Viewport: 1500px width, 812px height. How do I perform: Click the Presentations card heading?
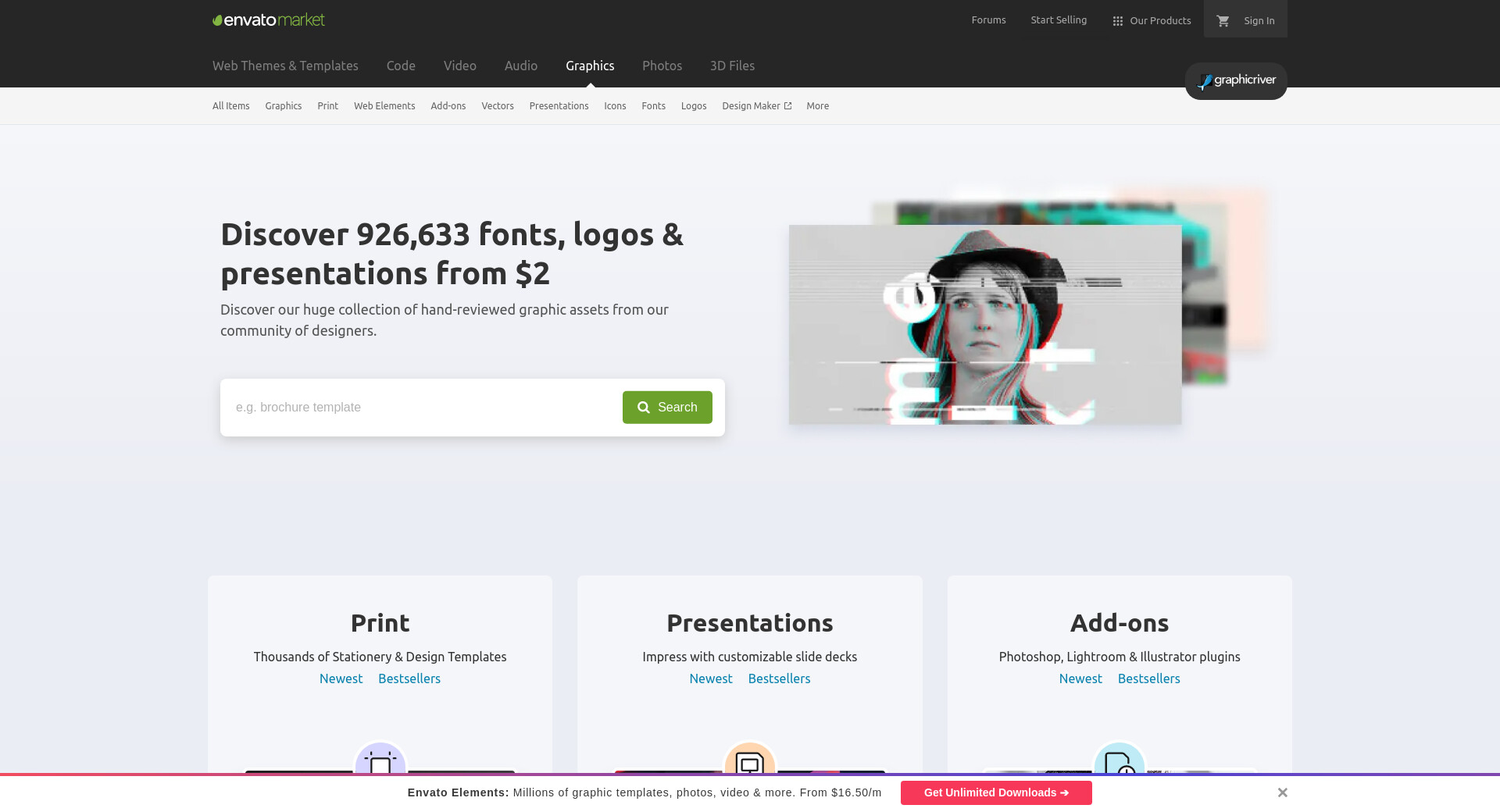pos(750,623)
